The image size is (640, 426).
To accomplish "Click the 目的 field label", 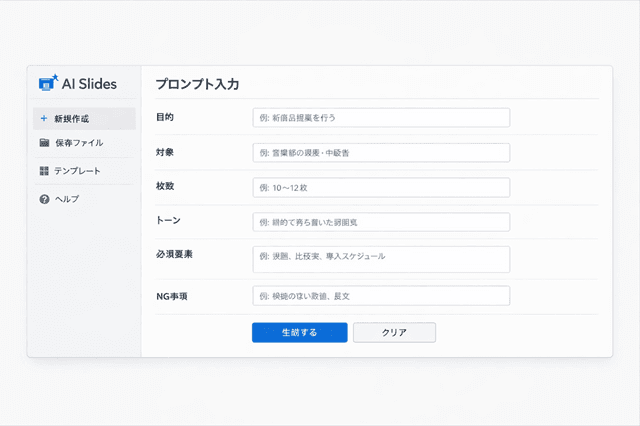I will click(x=165, y=117).
